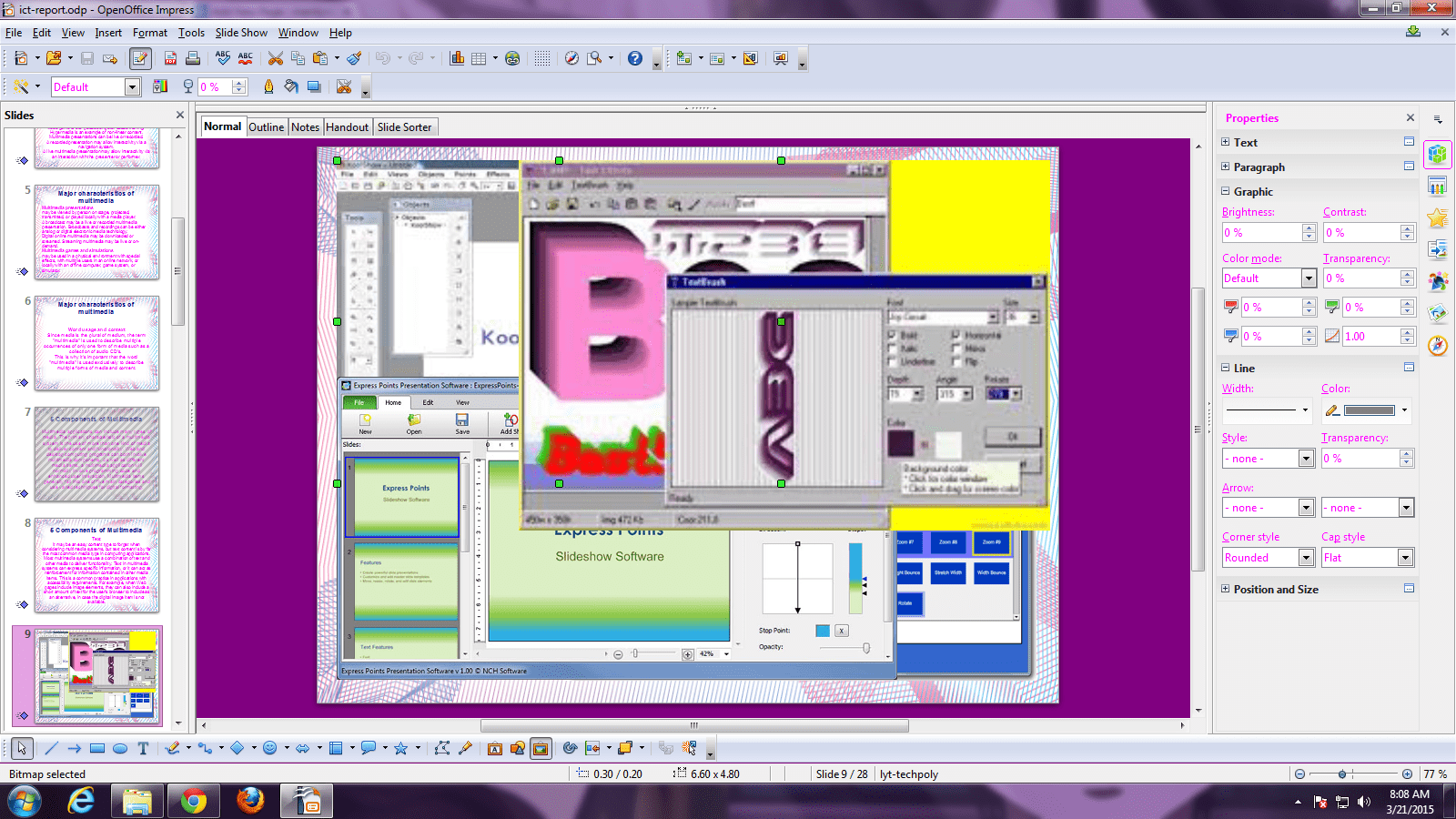The image size is (1456, 819).
Task: Switch to the Slide Sorter tab
Action: 404,127
